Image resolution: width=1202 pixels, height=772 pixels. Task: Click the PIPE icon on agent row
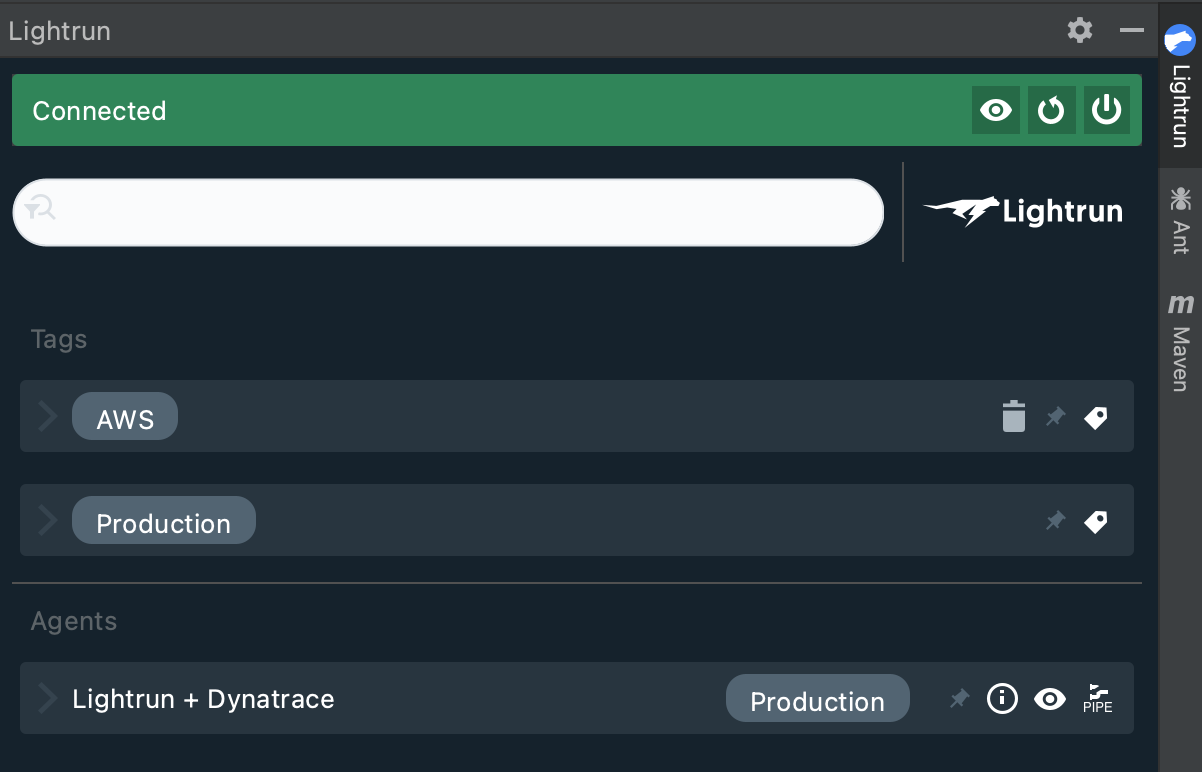coord(1097,699)
